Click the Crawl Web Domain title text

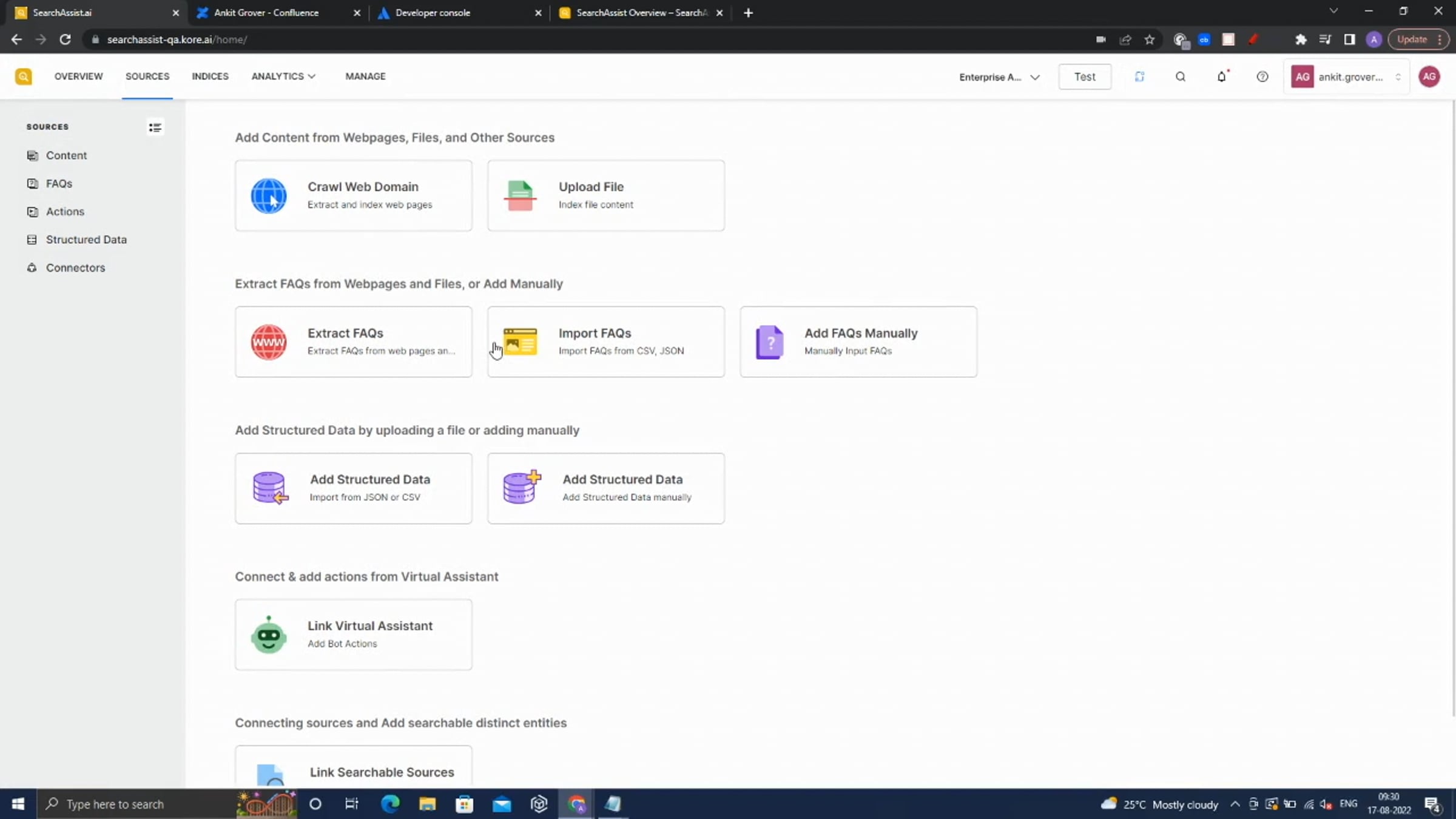click(x=363, y=187)
